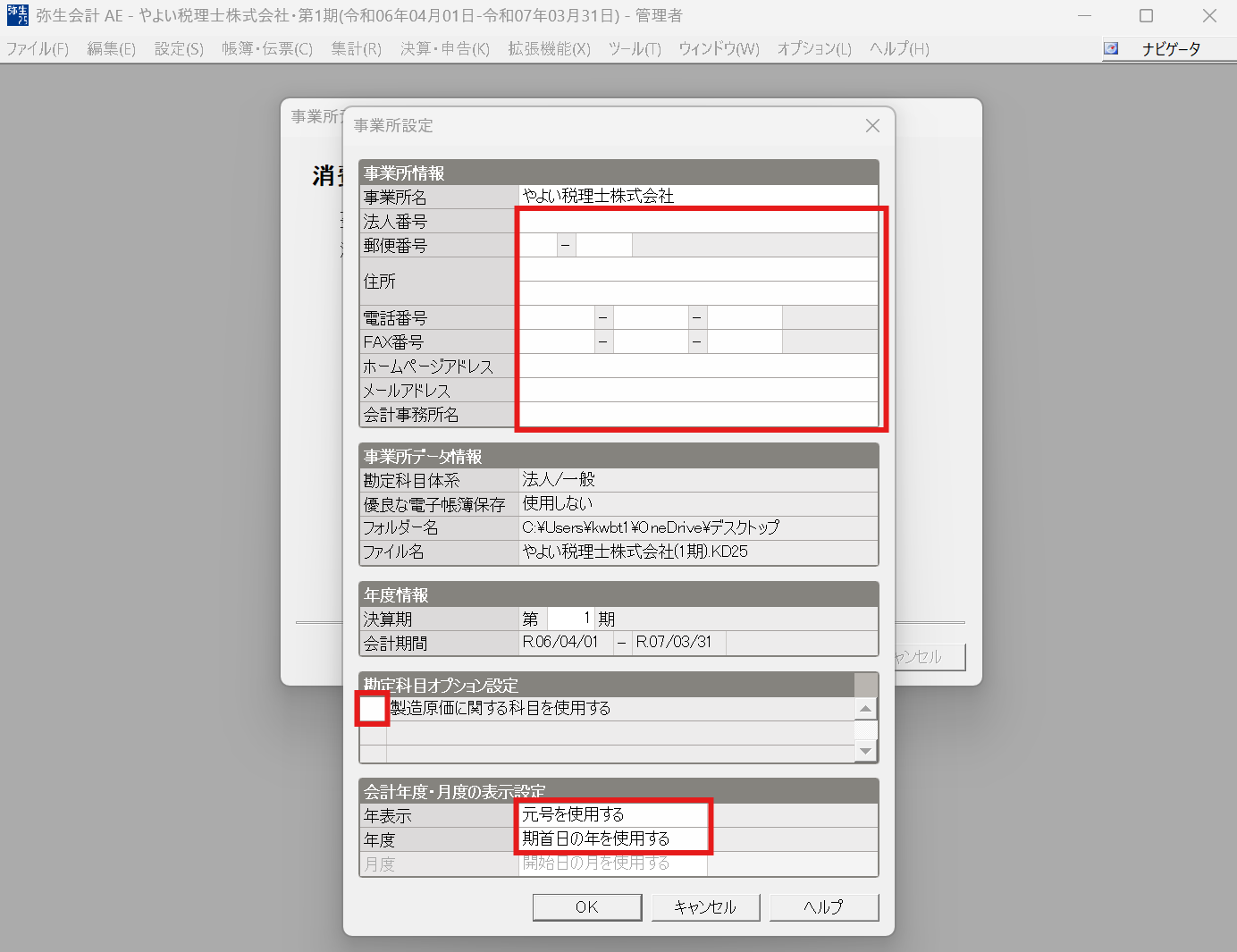Click the last FAX番号 input box

pos(745,341)
